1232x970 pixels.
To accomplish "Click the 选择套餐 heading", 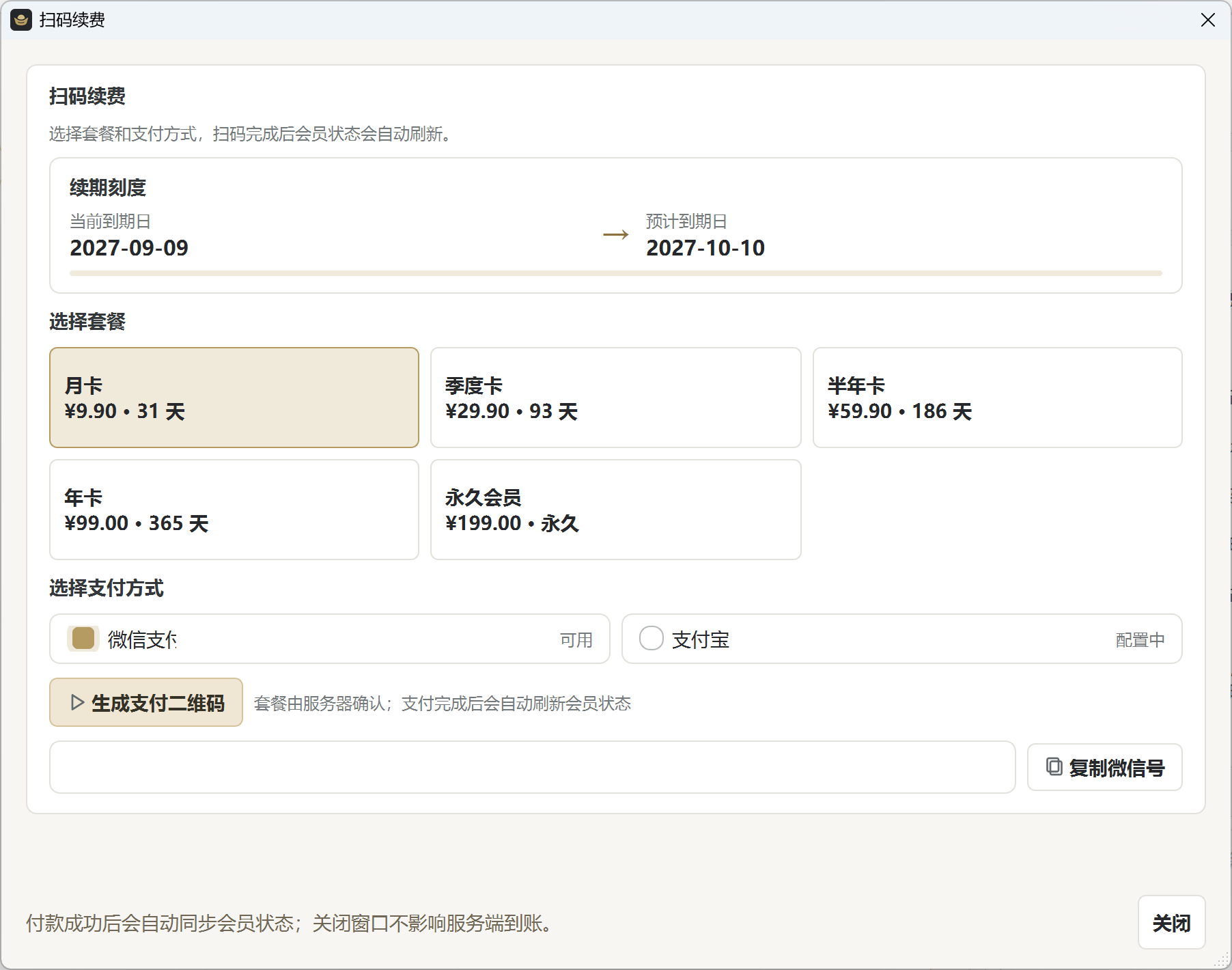I will 87,321.
